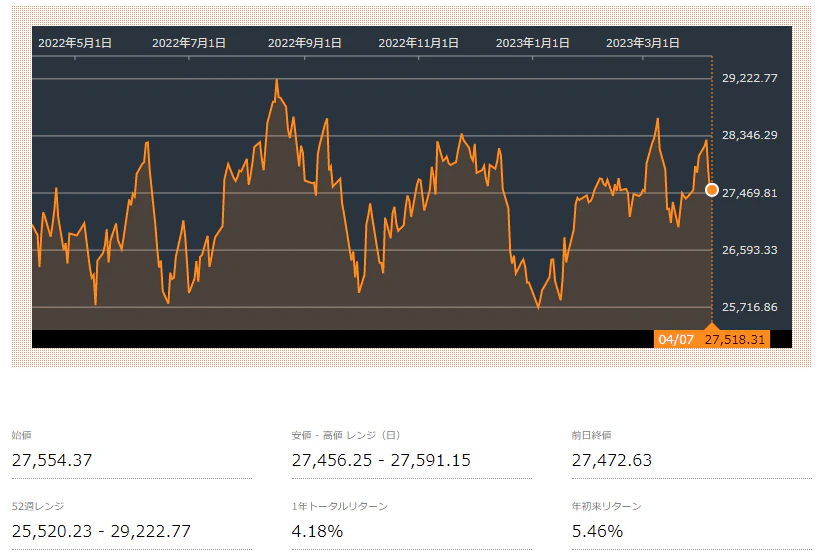Image resolution: width=827 pixels, height=557 pixels.
Task: Click the 28,346.29 price axis label
Action: (x=749, y=135)
